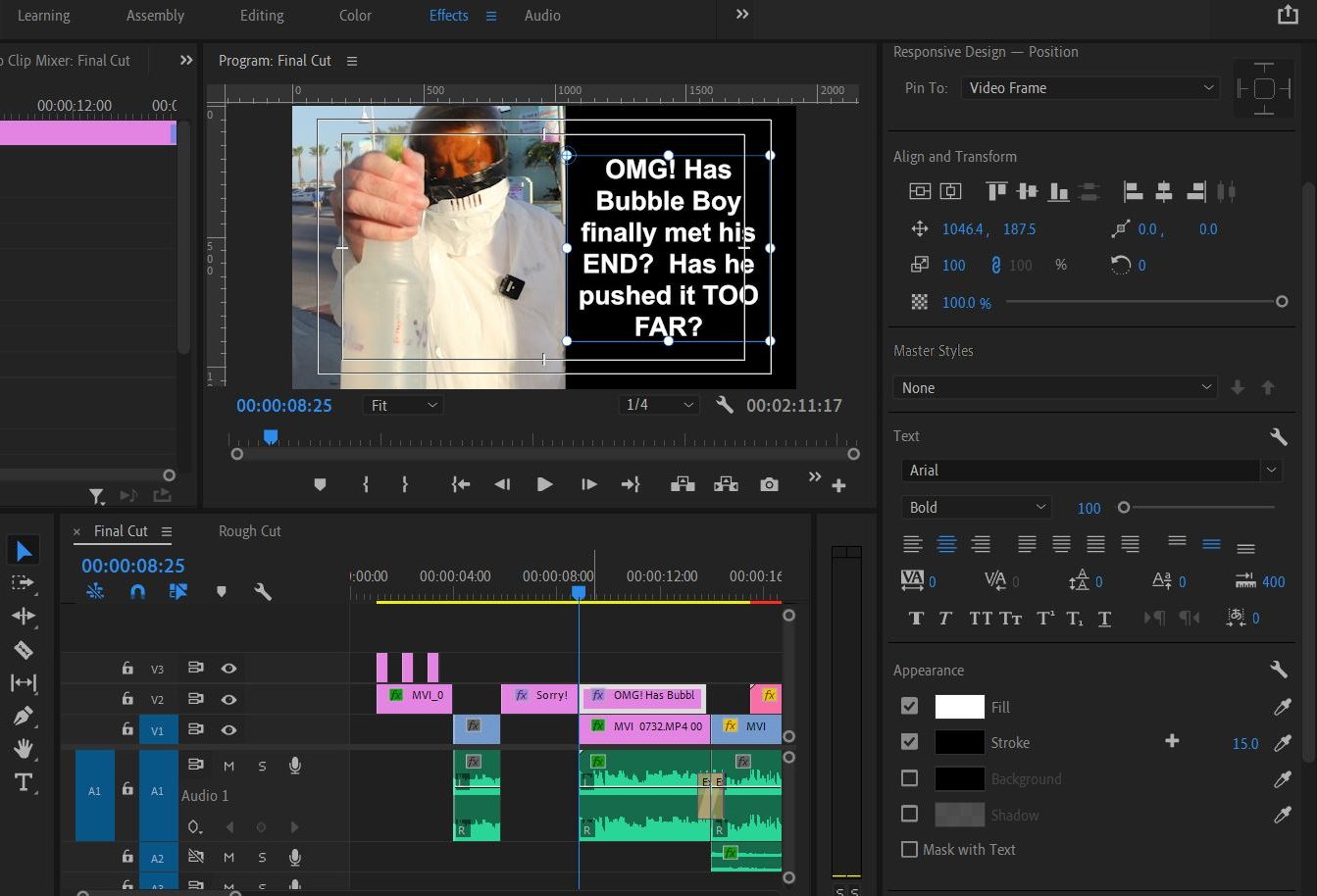Select the Selection tool arrow
The height and width of the screenshot is (896, 1317).
point(24,551)
